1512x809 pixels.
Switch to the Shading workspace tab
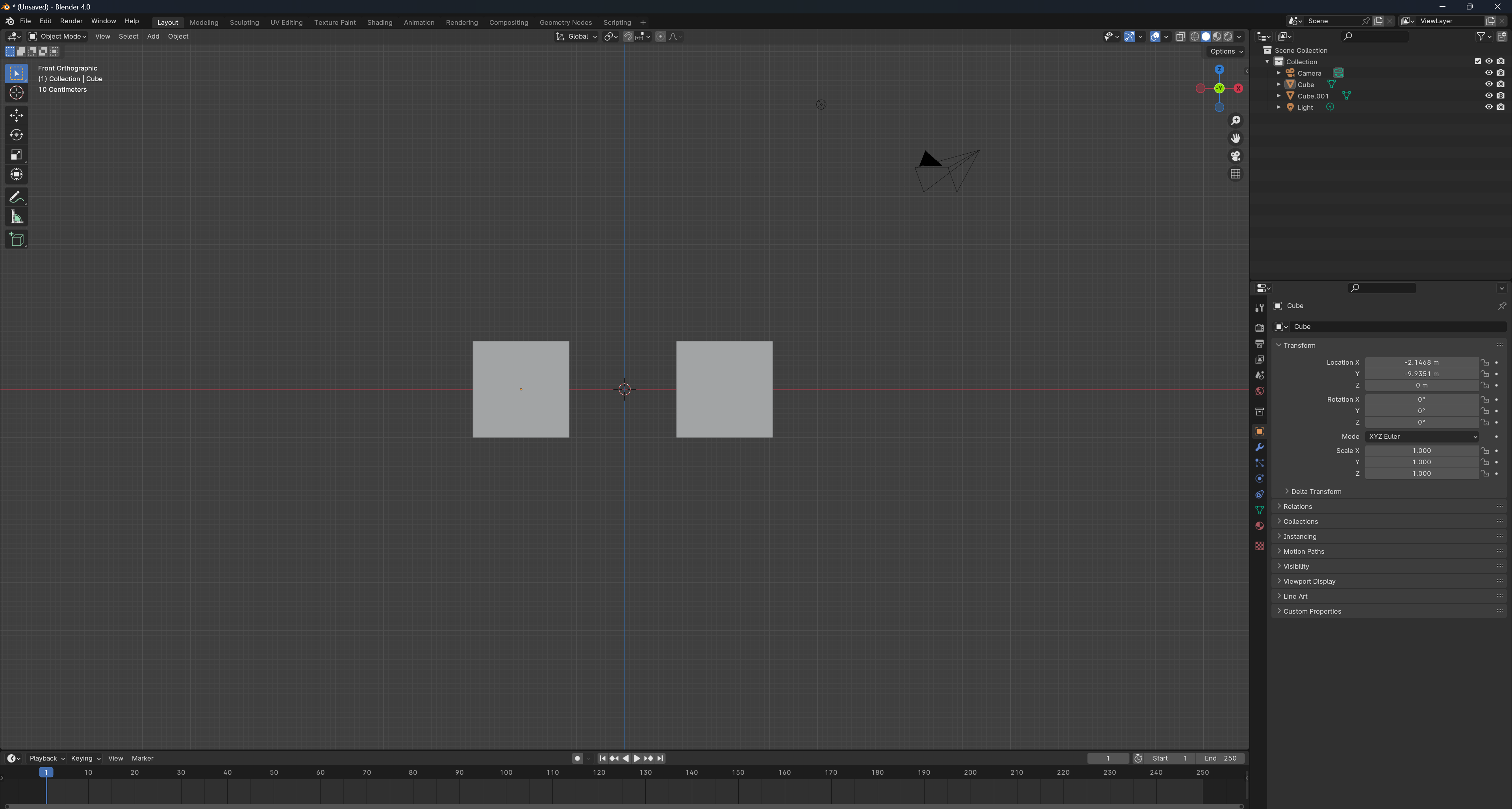pyautogui.click(x=379, y=22)
